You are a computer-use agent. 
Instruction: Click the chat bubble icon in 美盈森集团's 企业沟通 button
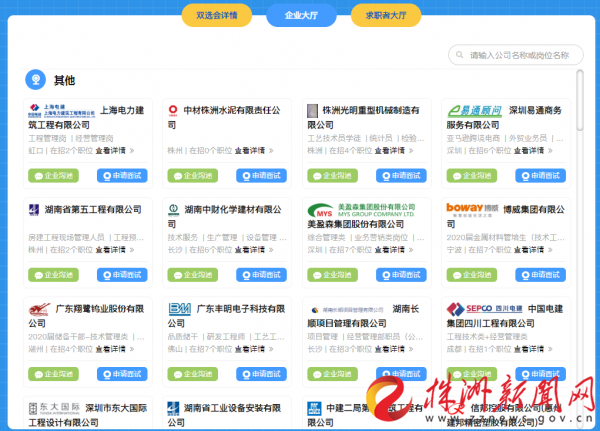click(317, 275)
